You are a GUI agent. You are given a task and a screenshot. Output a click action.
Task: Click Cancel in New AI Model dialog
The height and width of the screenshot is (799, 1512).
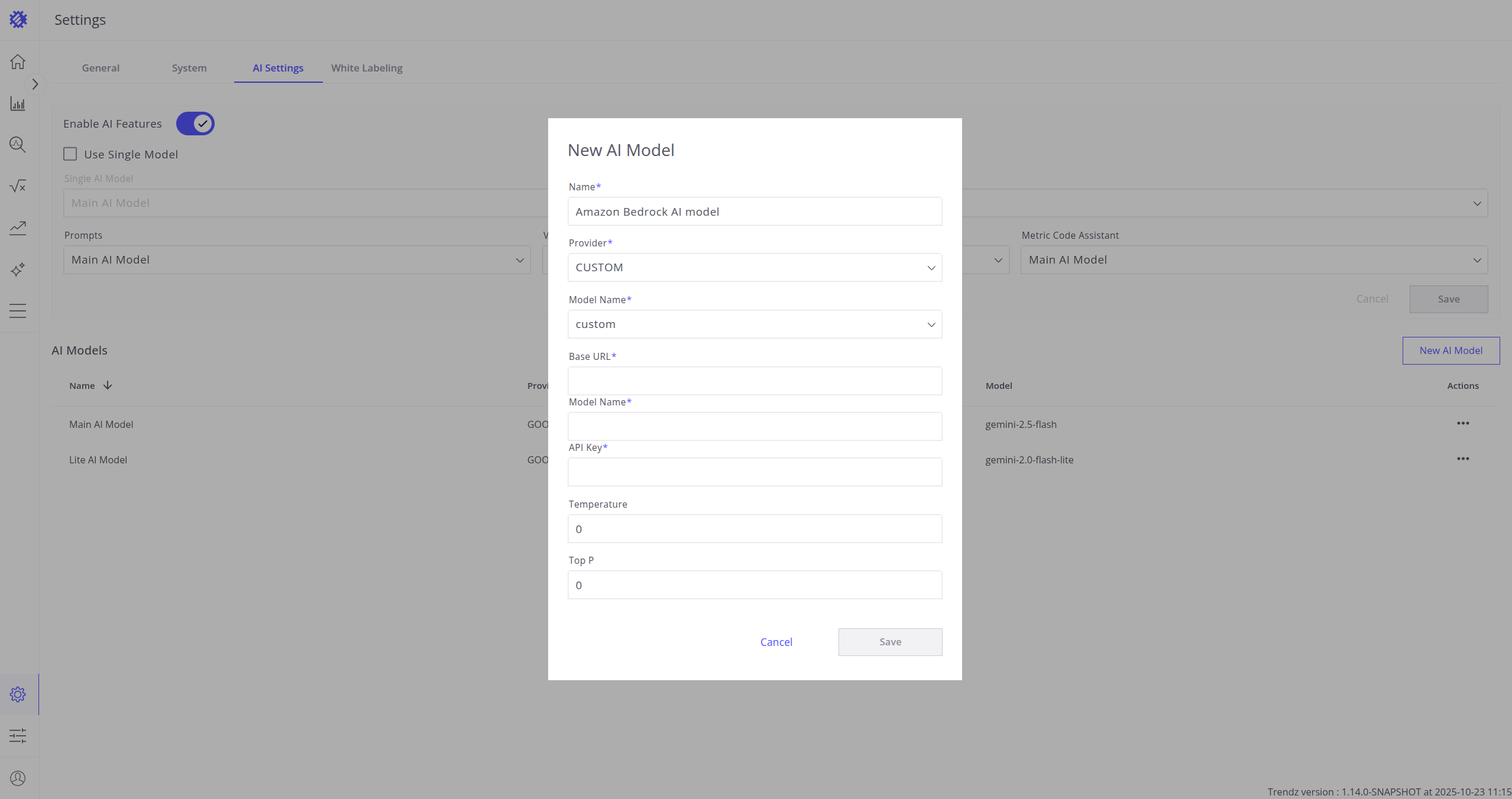pyautogui.click(x=776, y=642)
